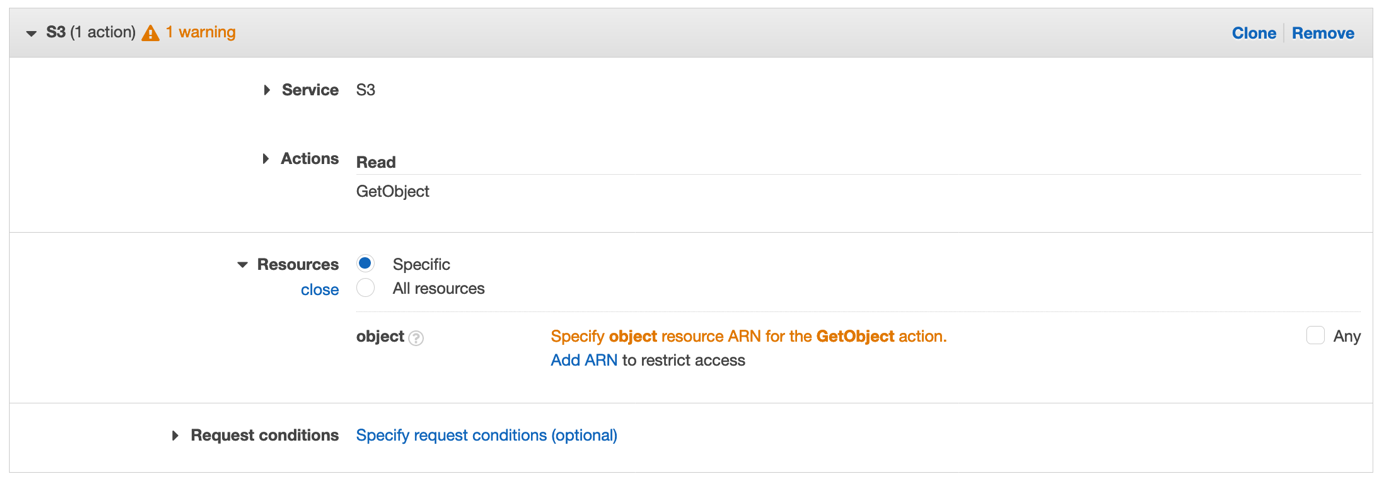Click the Actions label

[x=309, y=159]
